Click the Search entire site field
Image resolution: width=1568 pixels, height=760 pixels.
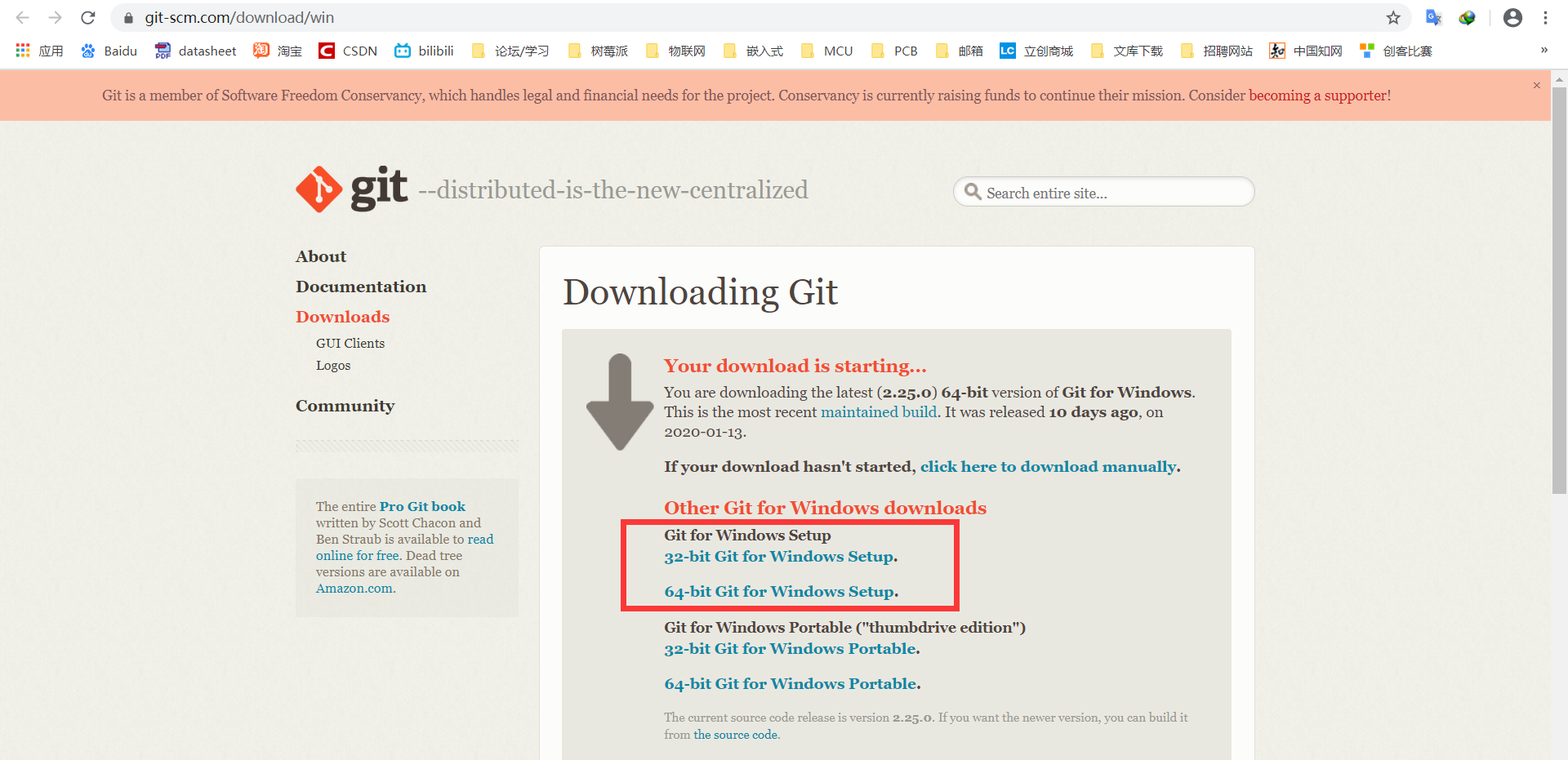(1103, 192)
